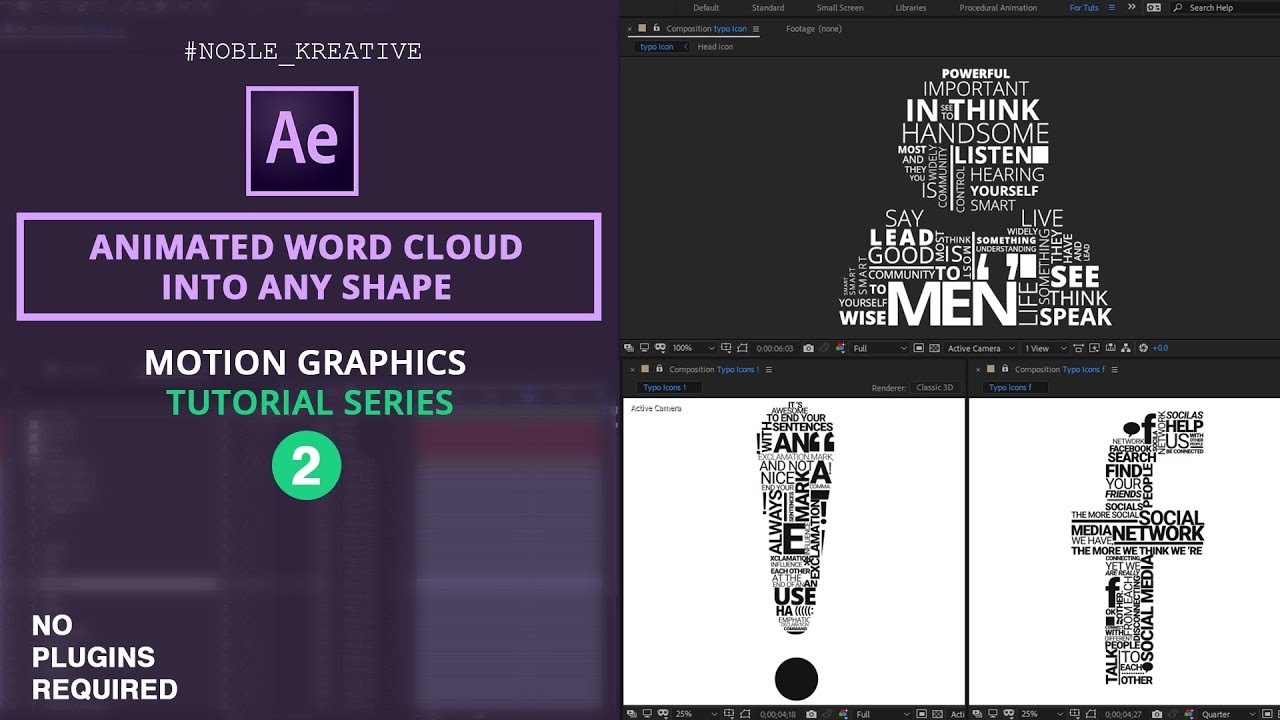Click the Region of Interest icon
The height and width of the screenshot is (720, 1280).
pyautogui.click(x=919, y=348)
